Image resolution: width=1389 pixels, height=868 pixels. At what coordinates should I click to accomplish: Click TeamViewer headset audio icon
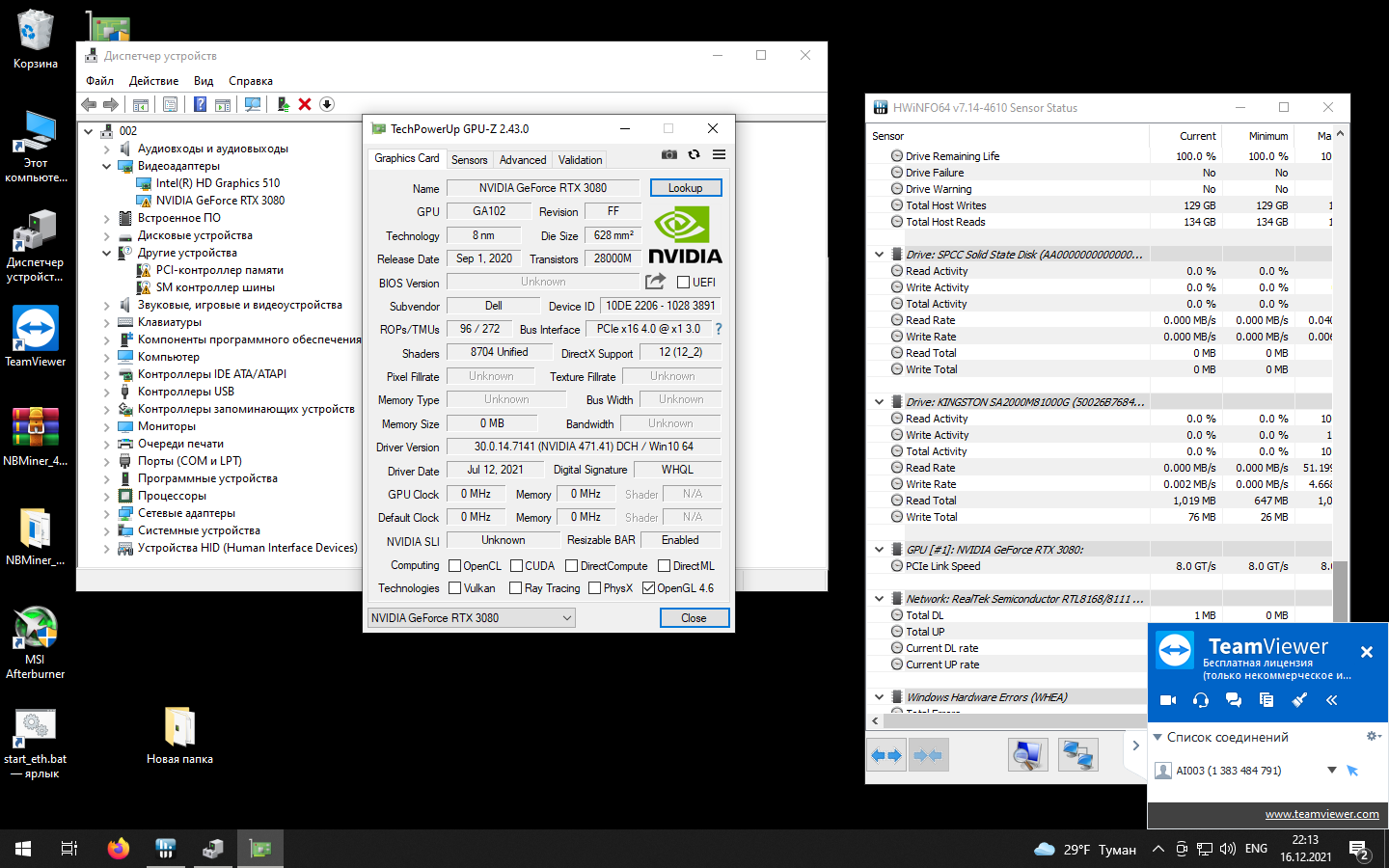(x=1201, y=700)
